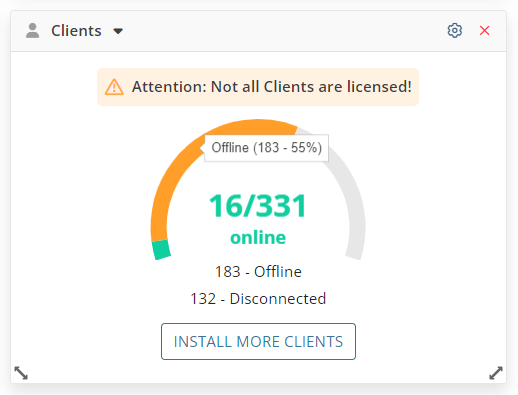The width and height of the screenshot is (518, 395).
Task: Click the Clients title text
Action: (76, 31)
